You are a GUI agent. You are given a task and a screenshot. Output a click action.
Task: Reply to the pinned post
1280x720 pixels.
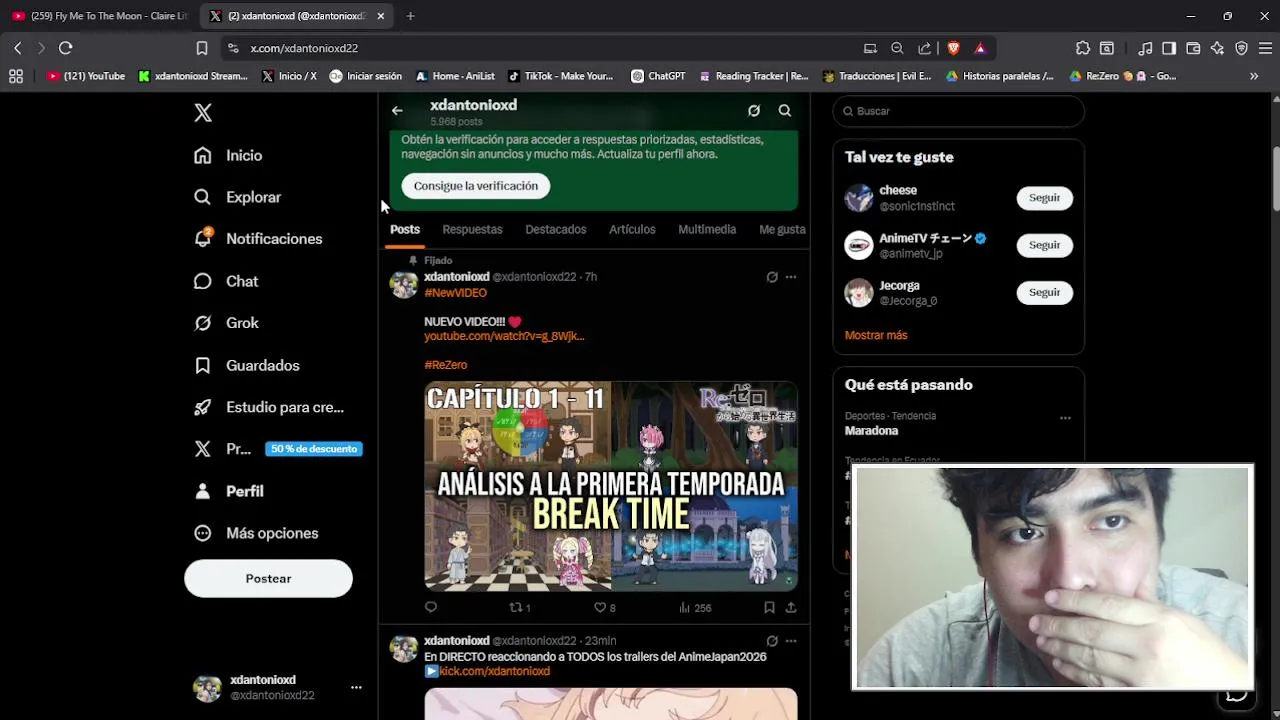pos(431,607)
